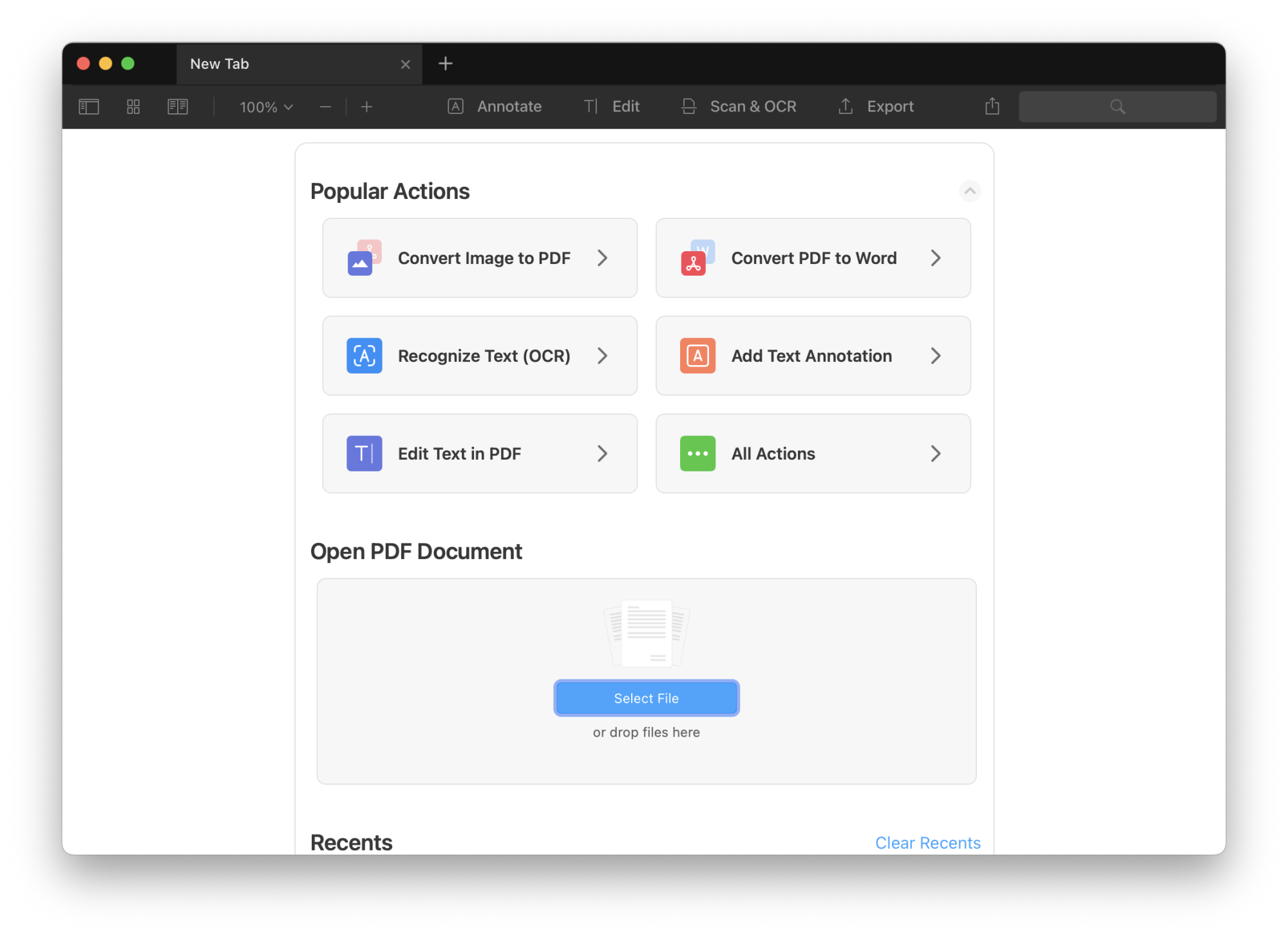Collapse the Popular Actions section

(969, 191)
